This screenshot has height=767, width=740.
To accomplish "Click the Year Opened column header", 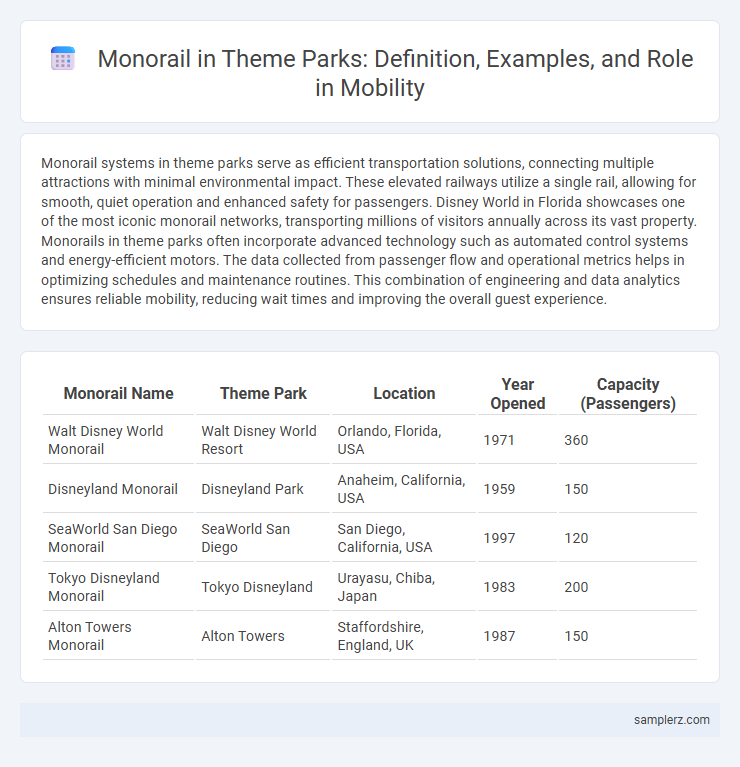I will (517, 394).
